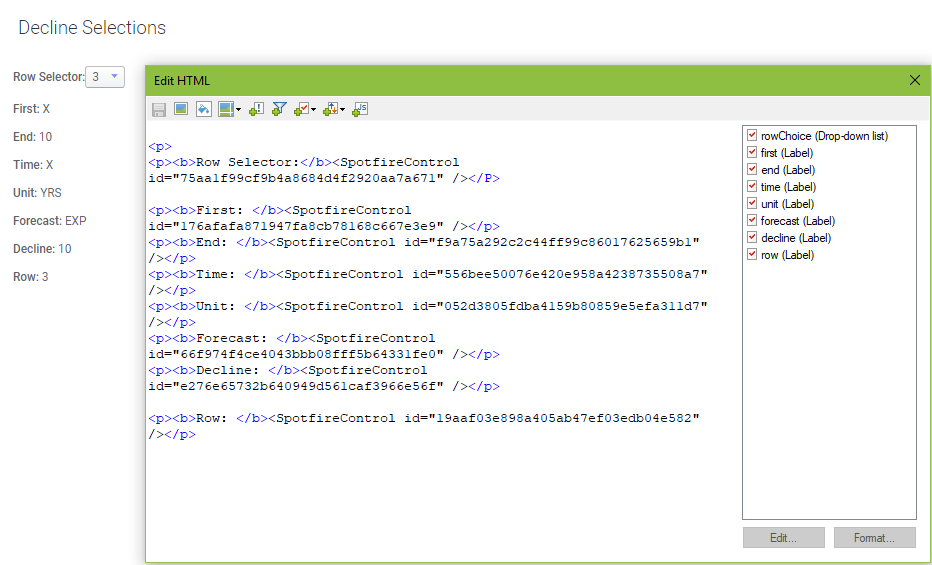
Task: Click the 'Unit: YRS' label
Action: coord(37,192)
